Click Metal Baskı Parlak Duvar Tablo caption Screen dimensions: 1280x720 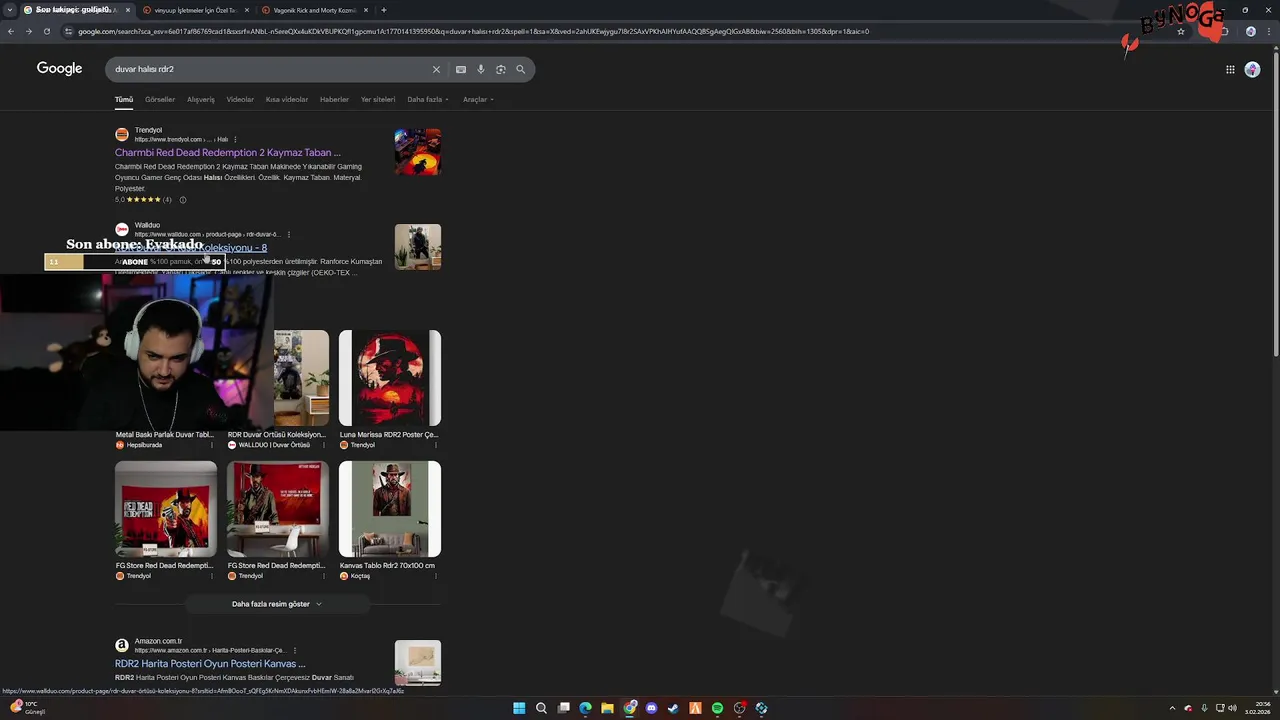165,435
